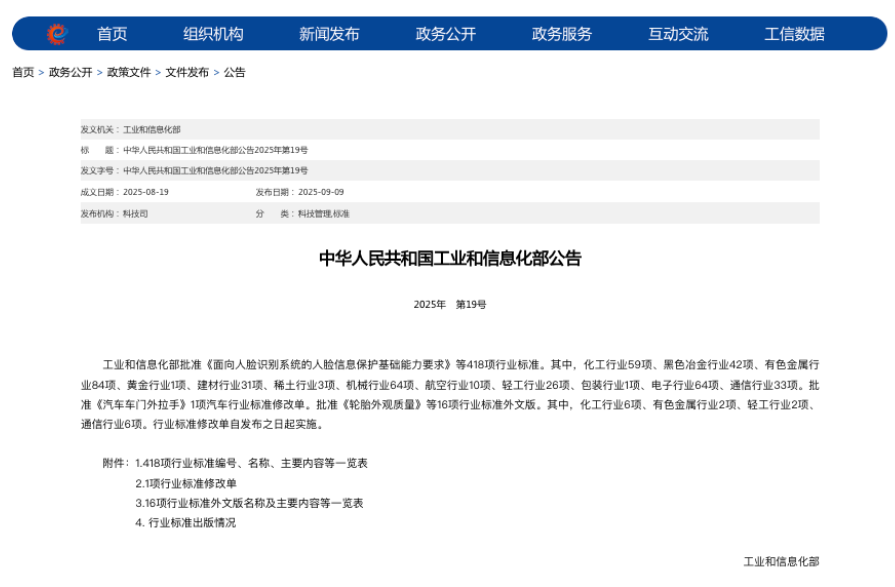
Task: Open the 政务服务 navigation item
Action: pos(562,34)
